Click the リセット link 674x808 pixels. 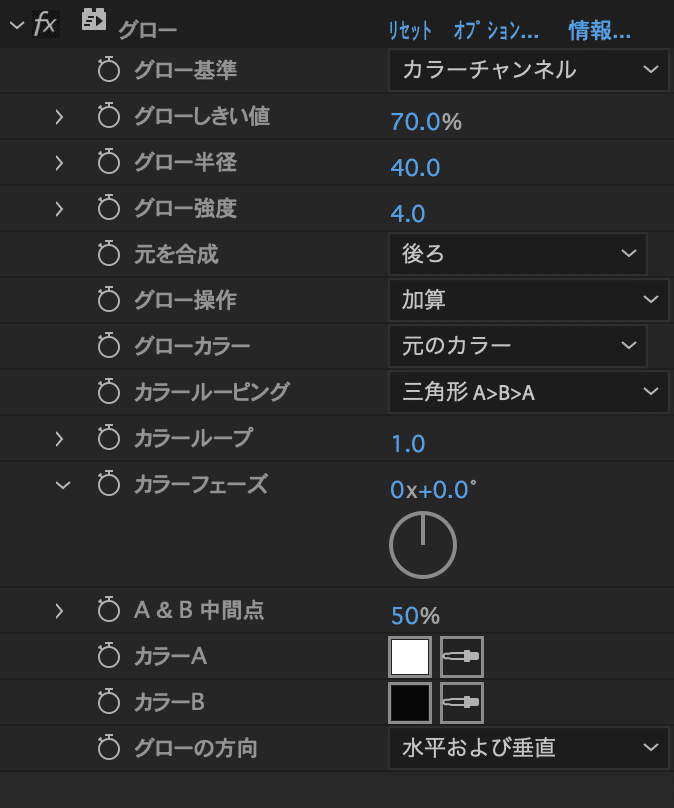click(x=410, y=30)
